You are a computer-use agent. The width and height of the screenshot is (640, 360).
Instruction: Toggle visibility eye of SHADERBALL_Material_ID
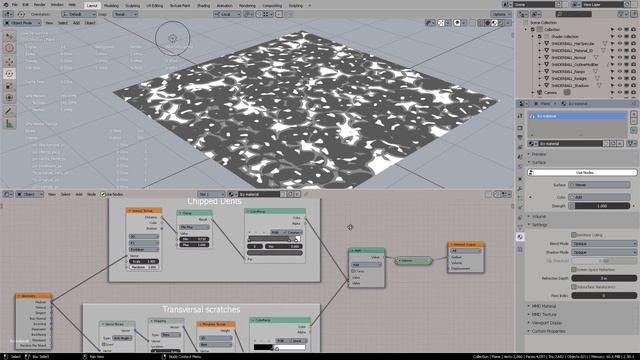[620, 50]
